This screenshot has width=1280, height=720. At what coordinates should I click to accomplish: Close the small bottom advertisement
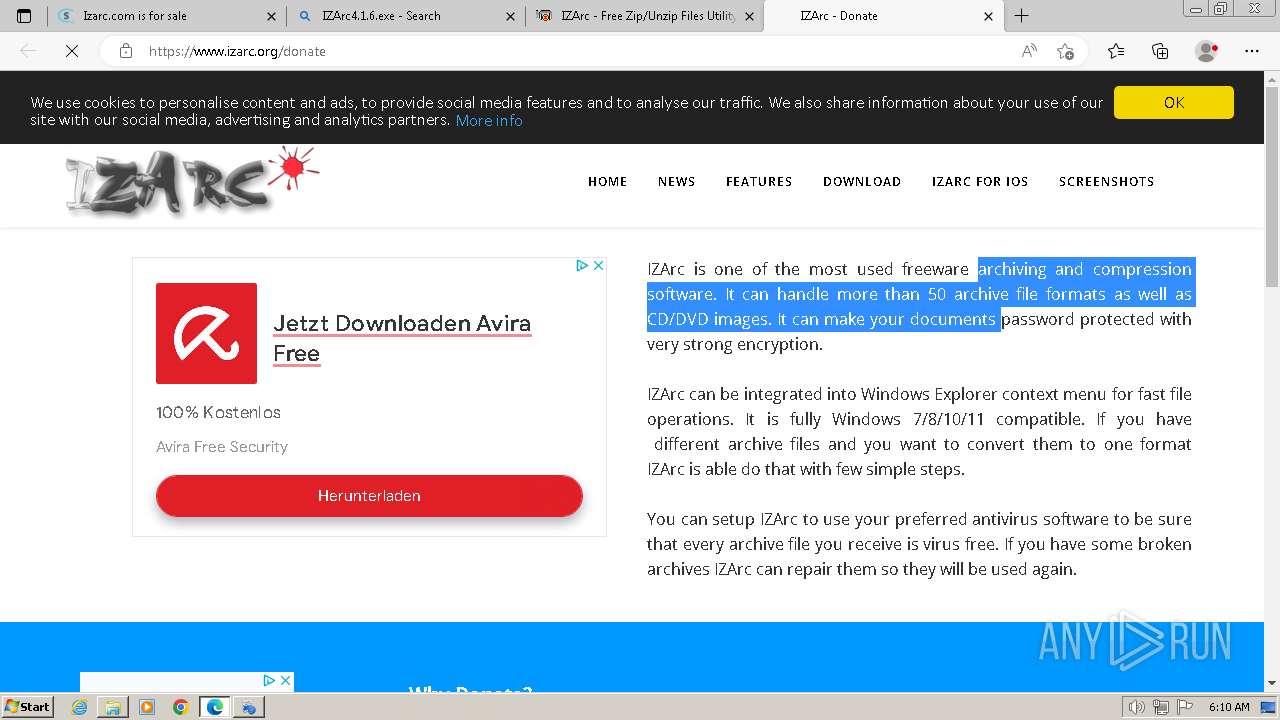pyautogui.click(x=286, y=680)
